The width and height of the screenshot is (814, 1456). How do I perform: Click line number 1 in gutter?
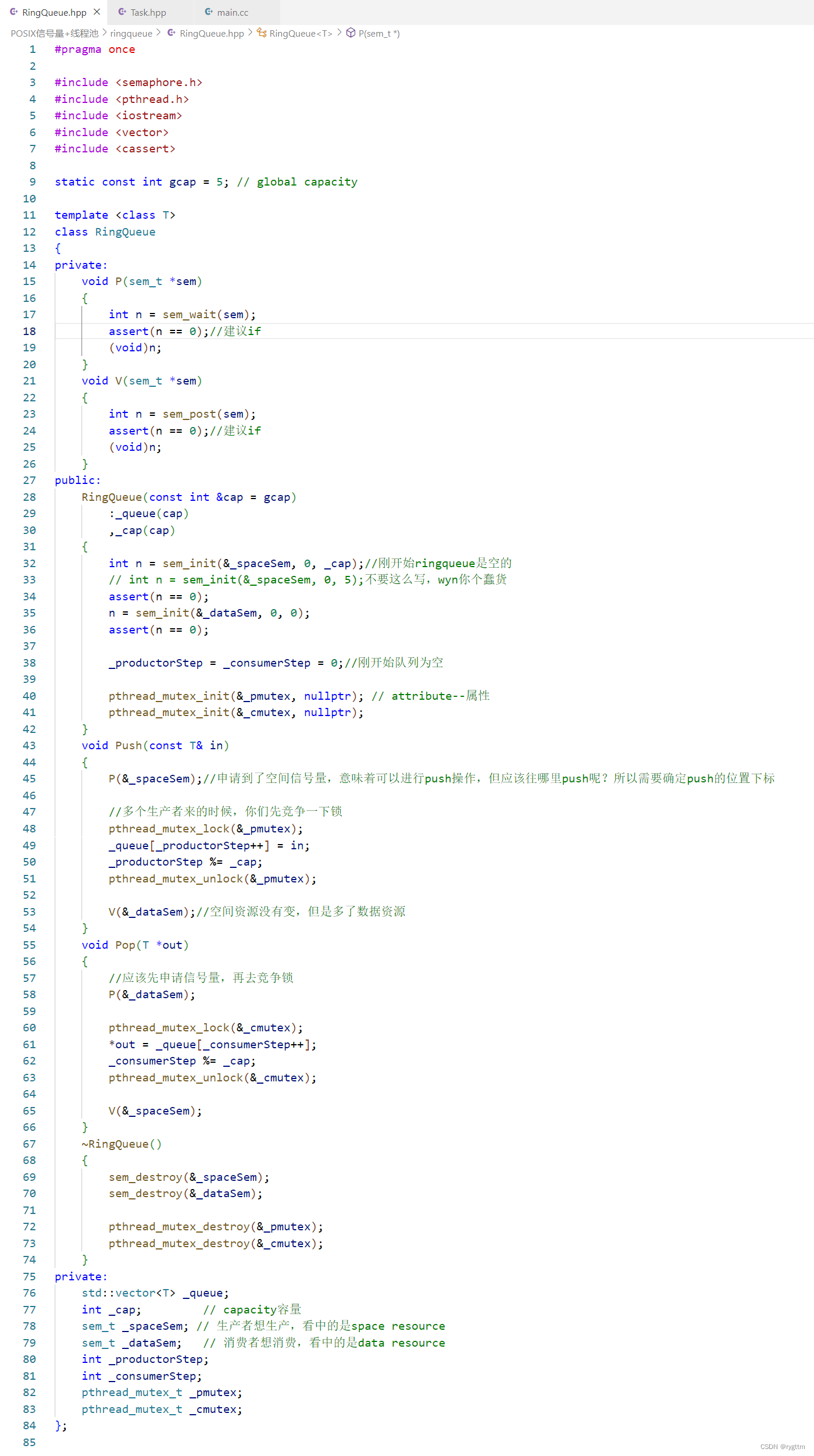point(33,49)
